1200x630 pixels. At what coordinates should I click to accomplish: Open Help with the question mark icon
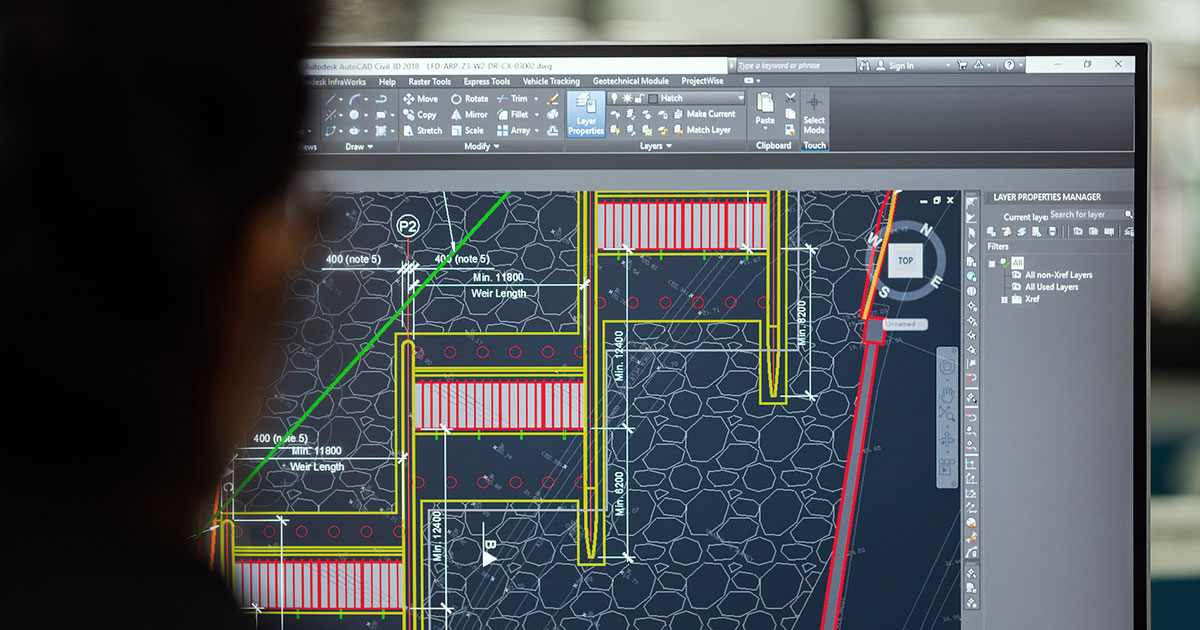[1008, 65]
